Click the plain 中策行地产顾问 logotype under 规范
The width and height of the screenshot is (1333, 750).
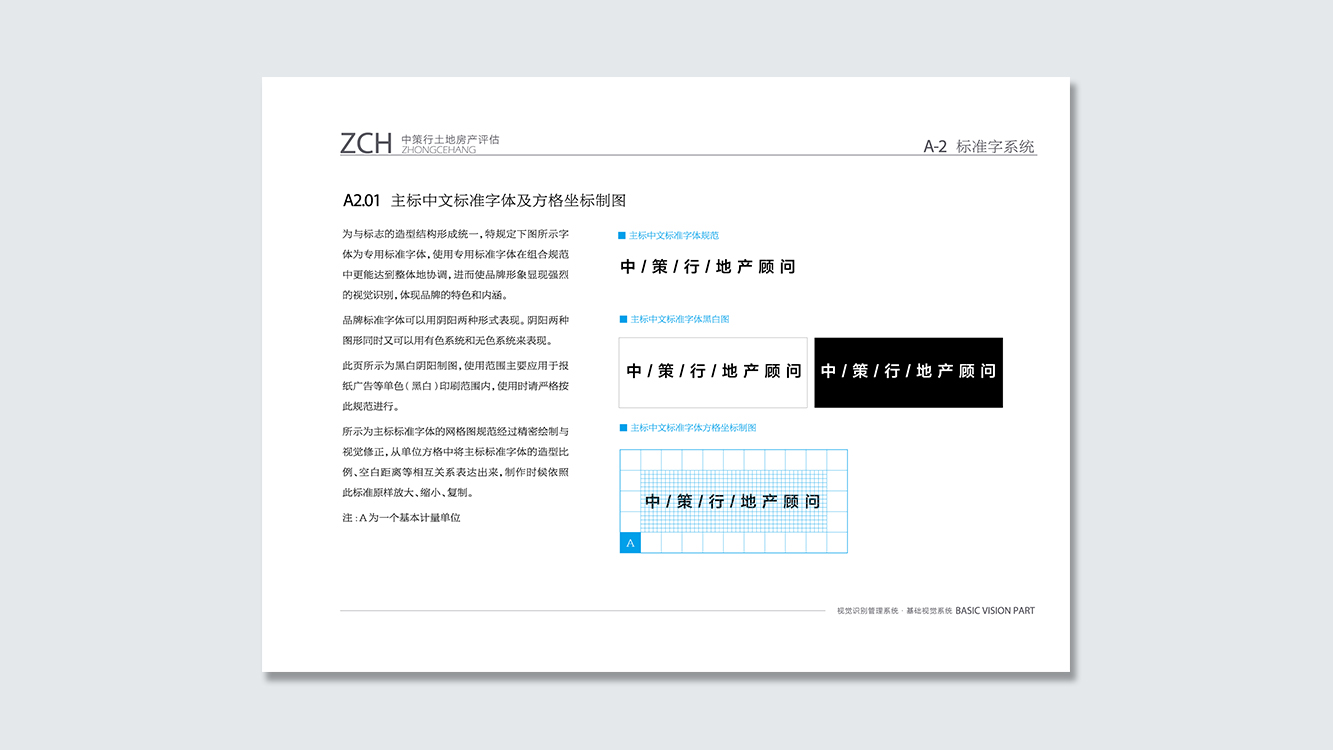pyautogui.click(x=708, y=267)
